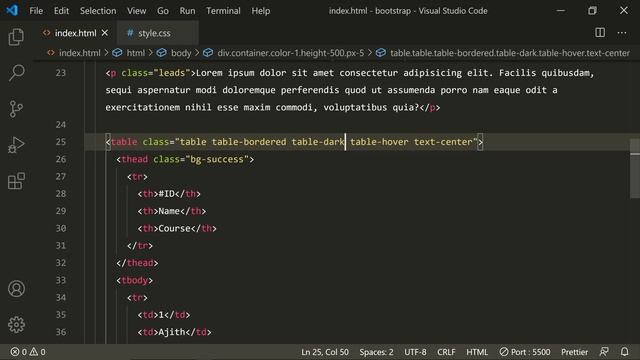The image size is (640, 360).
Task: Click the "table-bordered" class name
Action: (249, 142)
